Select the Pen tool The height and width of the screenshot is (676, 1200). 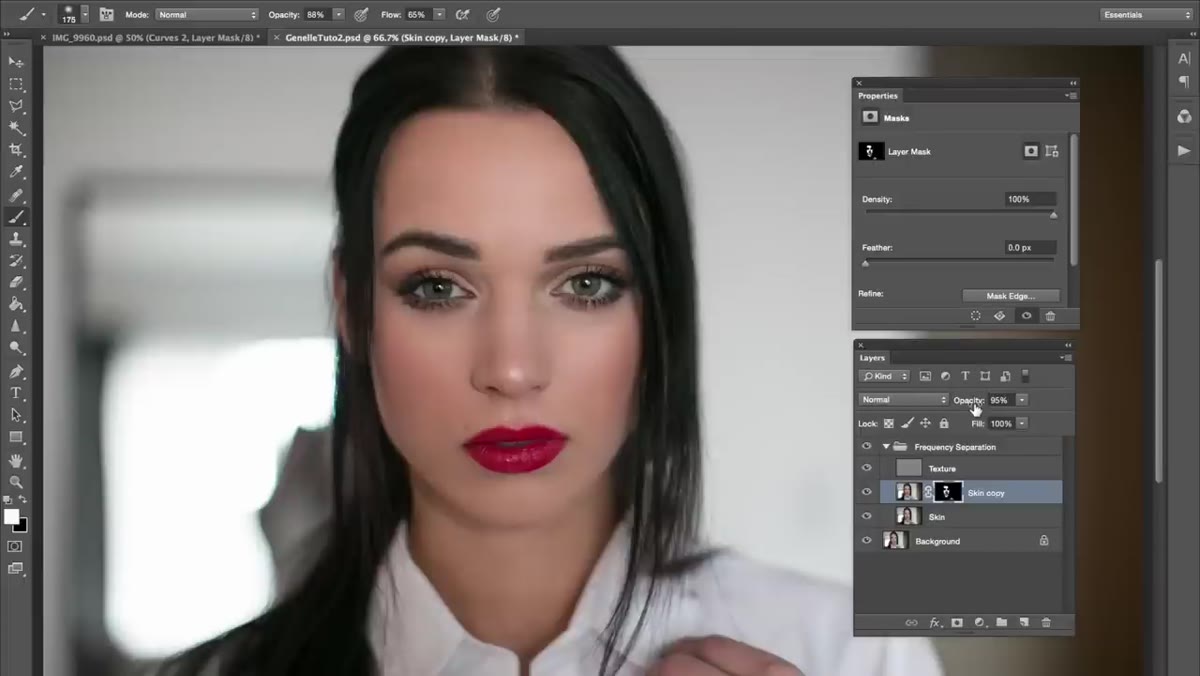[x=16, y=372]
